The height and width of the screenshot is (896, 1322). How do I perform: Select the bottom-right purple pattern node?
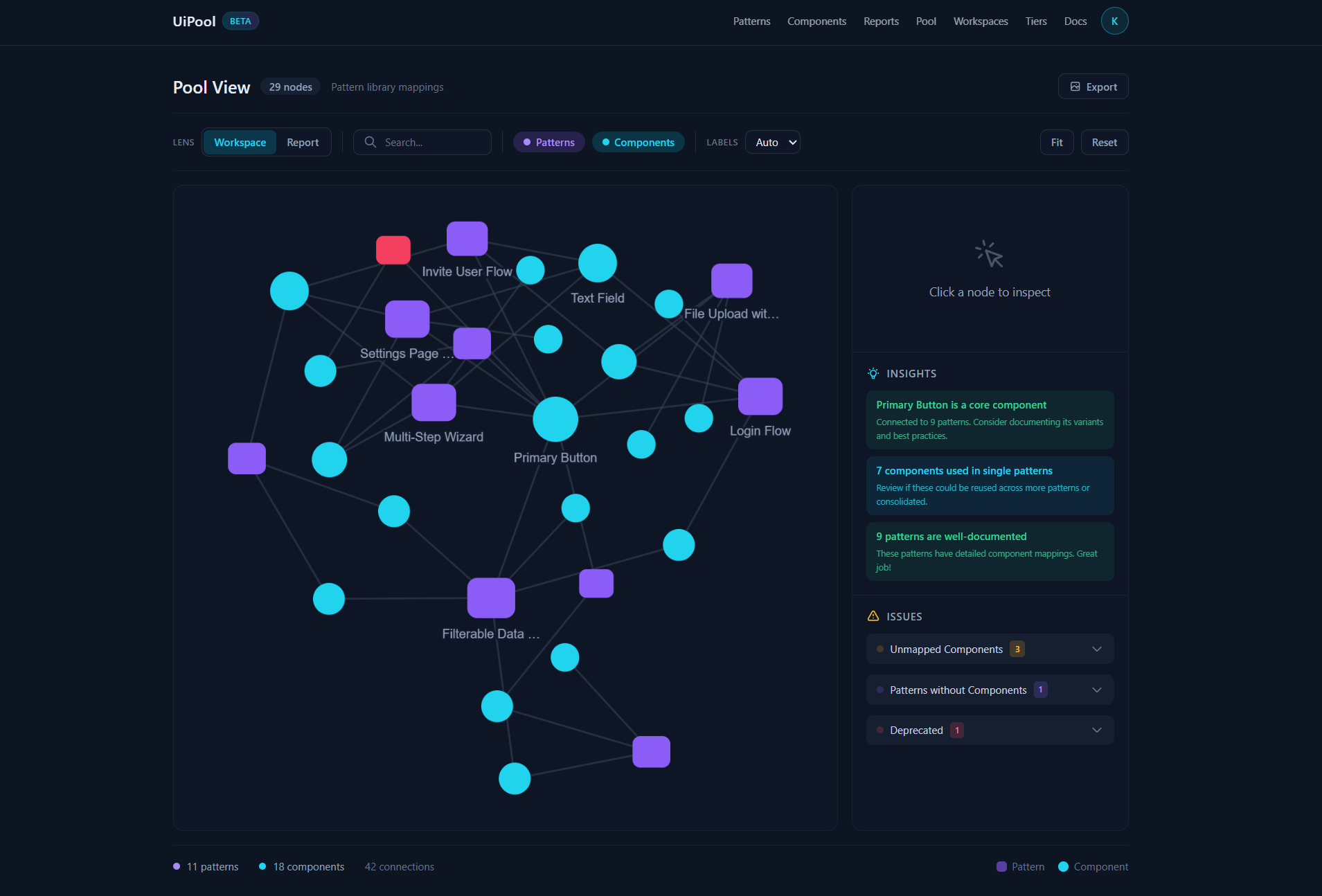click(x=652, y=752)
